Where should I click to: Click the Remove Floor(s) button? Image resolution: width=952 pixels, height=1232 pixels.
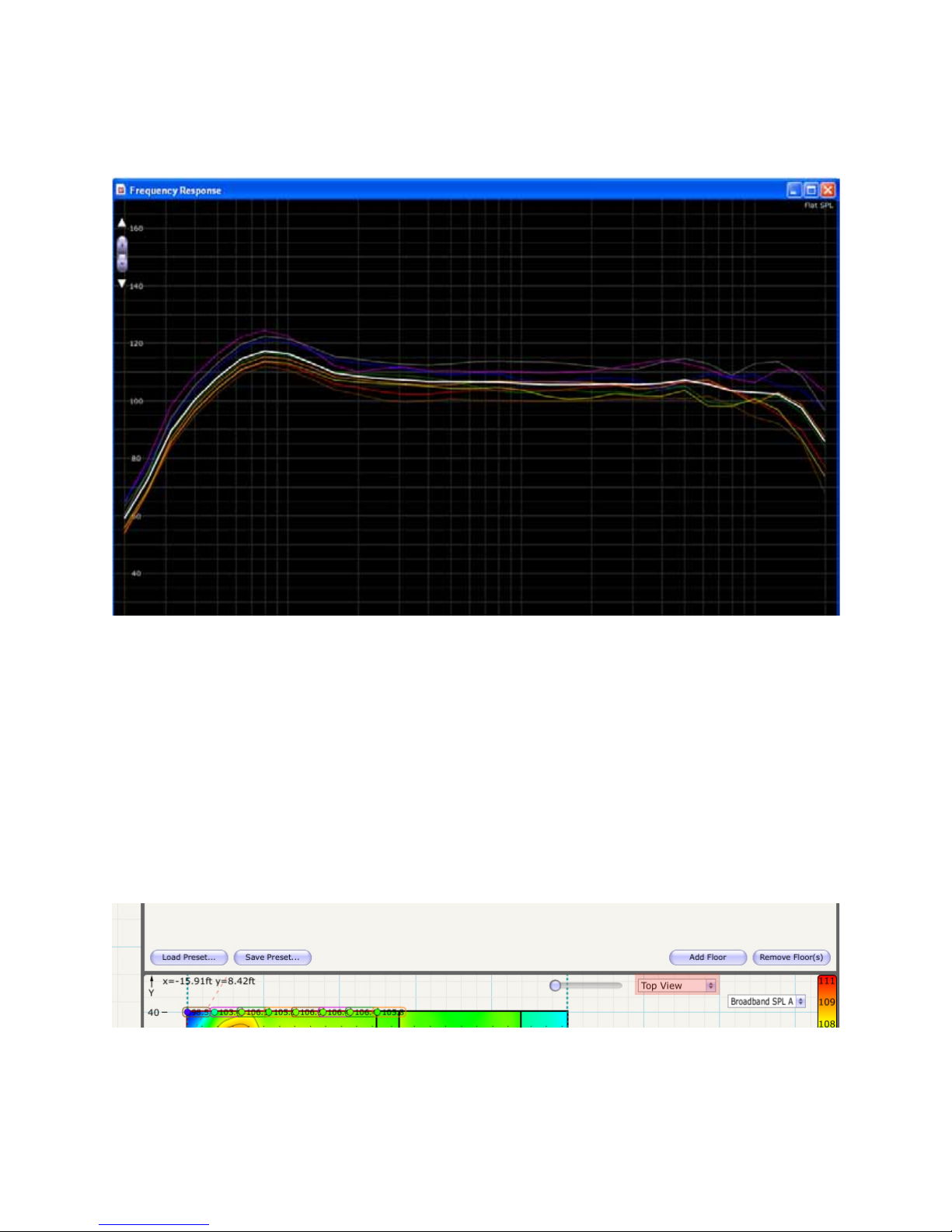pos(791,957)
